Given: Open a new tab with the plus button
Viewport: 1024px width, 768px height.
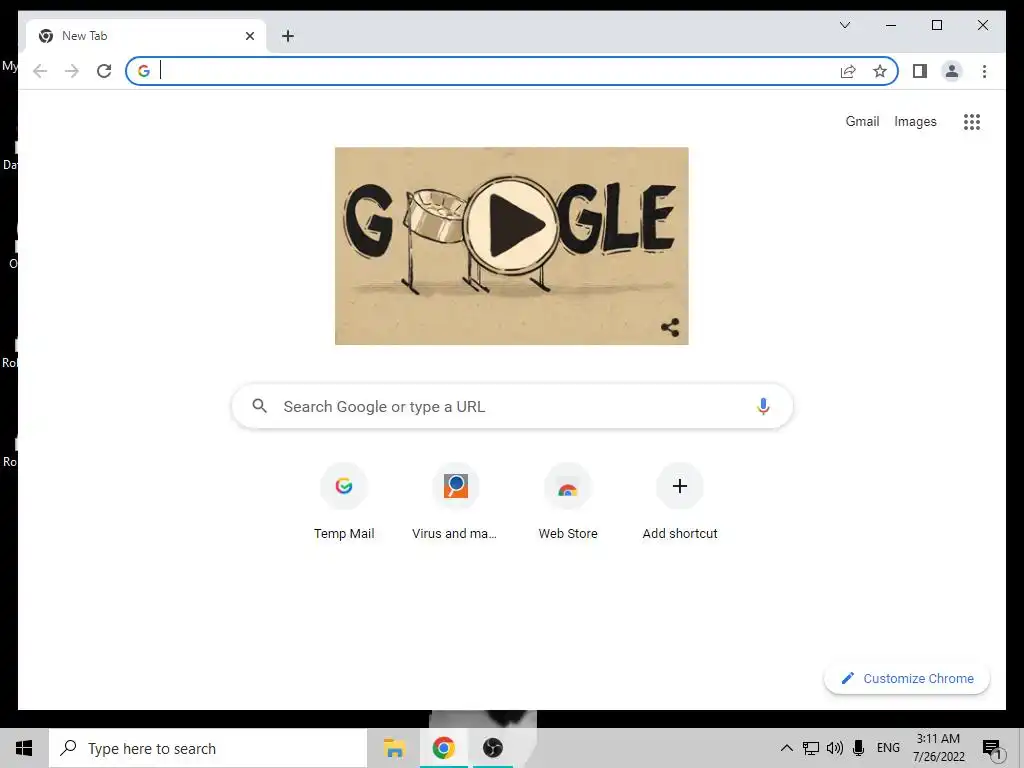Looking at the screenshot, I should [x=288, y=36].
